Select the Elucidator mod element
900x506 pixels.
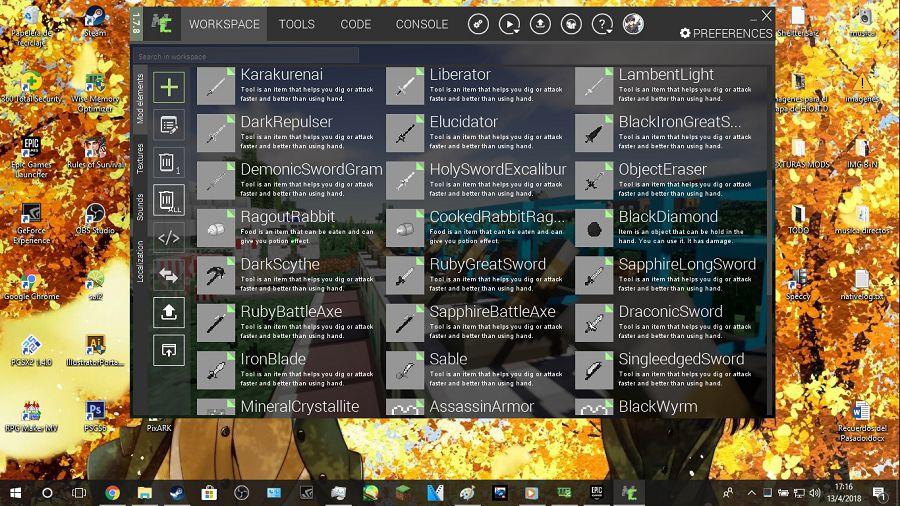[463, 122]
